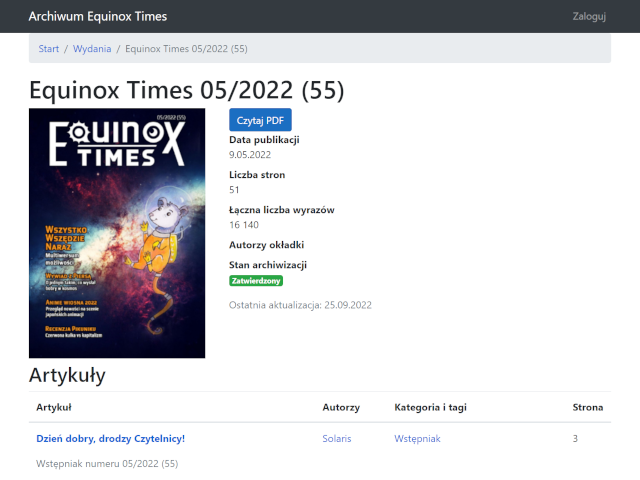Click the Czytaj PDF button
640x480 pixels.
(x=260, y=120)
